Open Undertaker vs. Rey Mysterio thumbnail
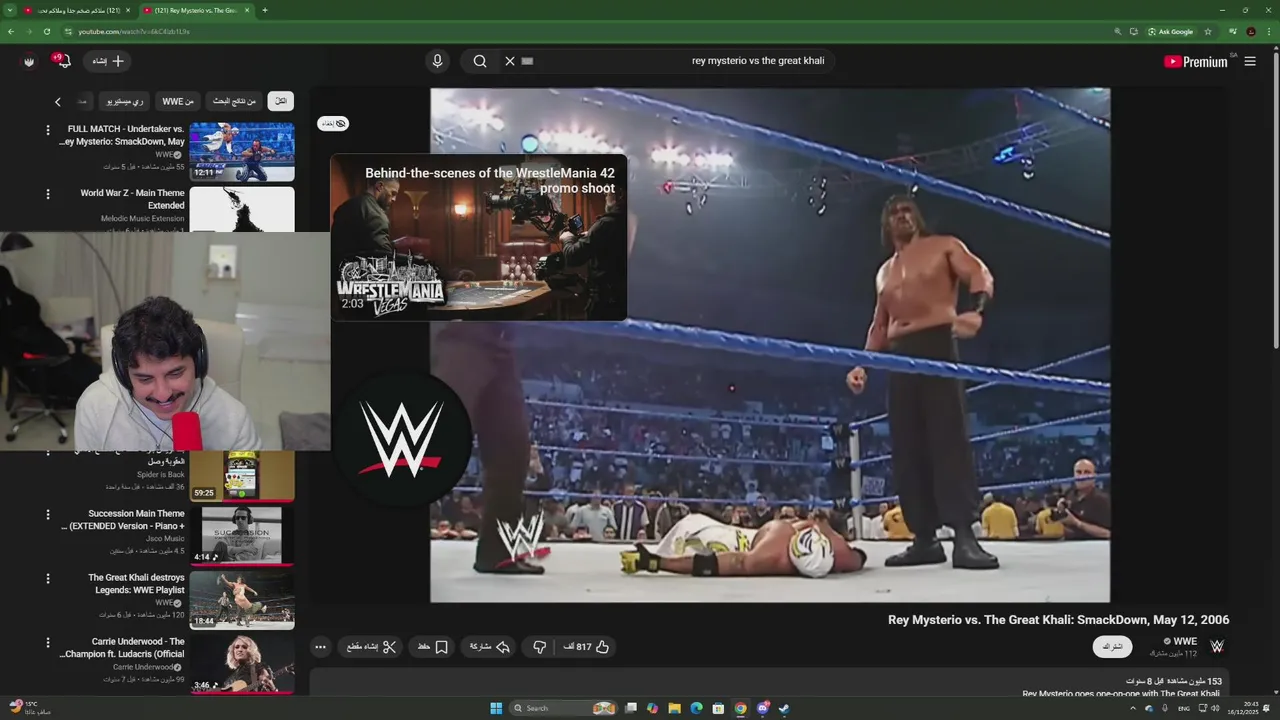The width and height of the screenshot is (1280, 720). [x=242, y=152]
